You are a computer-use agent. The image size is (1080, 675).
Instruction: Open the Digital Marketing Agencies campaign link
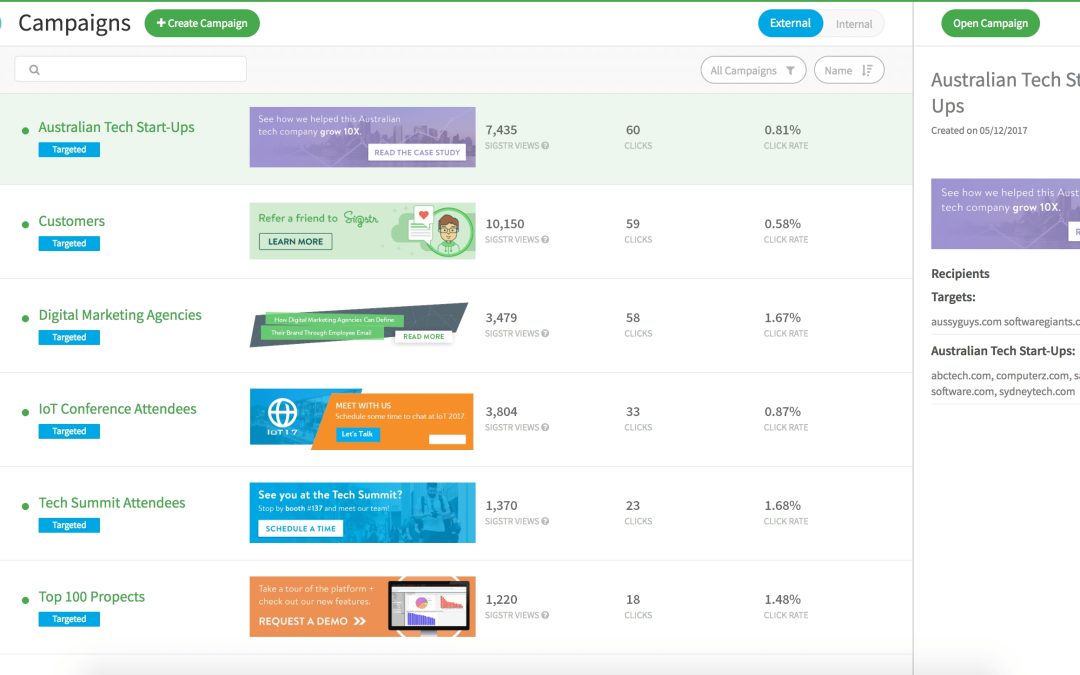point(120,315)
